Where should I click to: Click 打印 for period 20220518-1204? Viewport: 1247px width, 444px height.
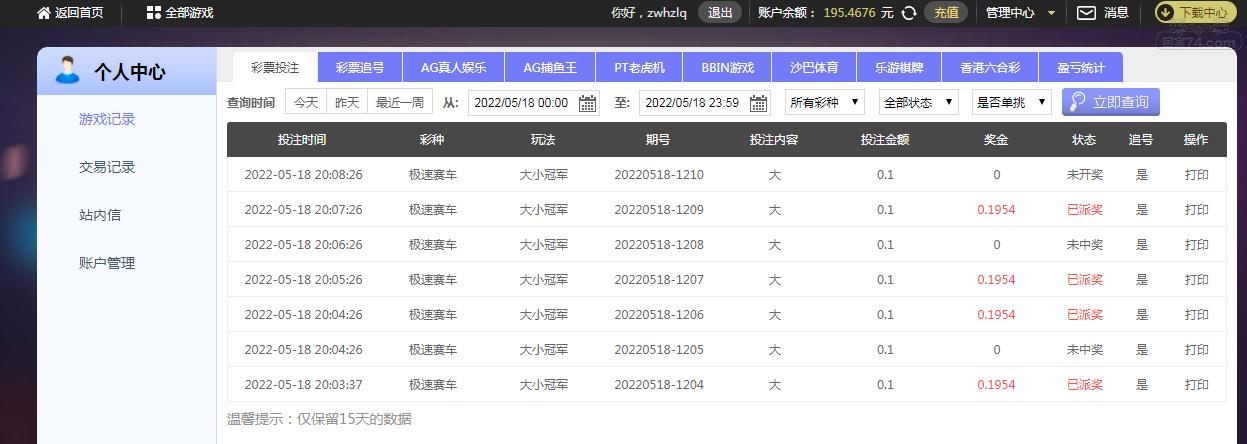tap(1196, 385)
